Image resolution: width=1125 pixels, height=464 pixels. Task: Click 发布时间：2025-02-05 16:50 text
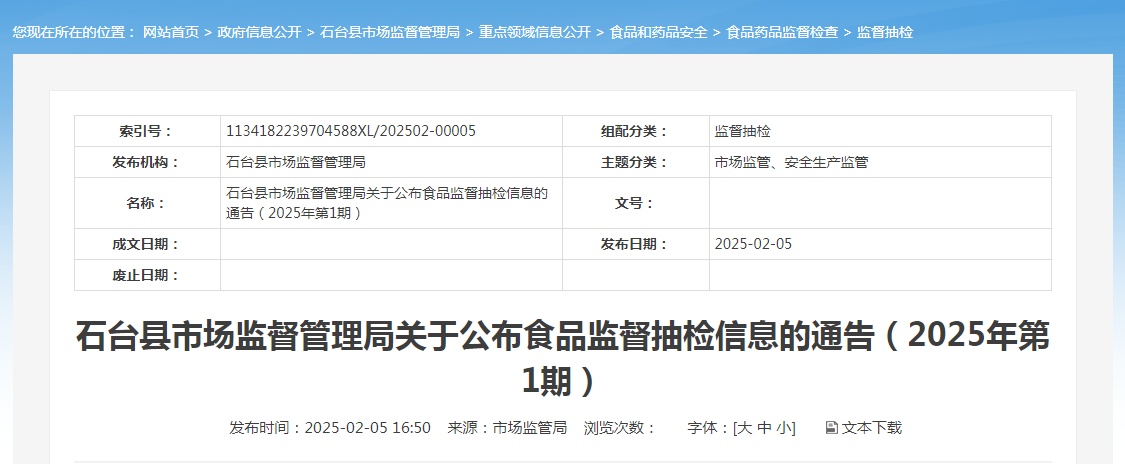coord(330,428)
